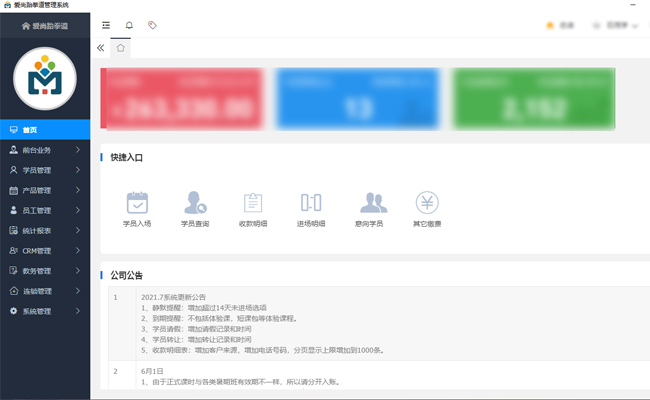Collapse tabs with the double-left arrow
The height and width of the screenshot is (400, 650).
tap(101, 47)
